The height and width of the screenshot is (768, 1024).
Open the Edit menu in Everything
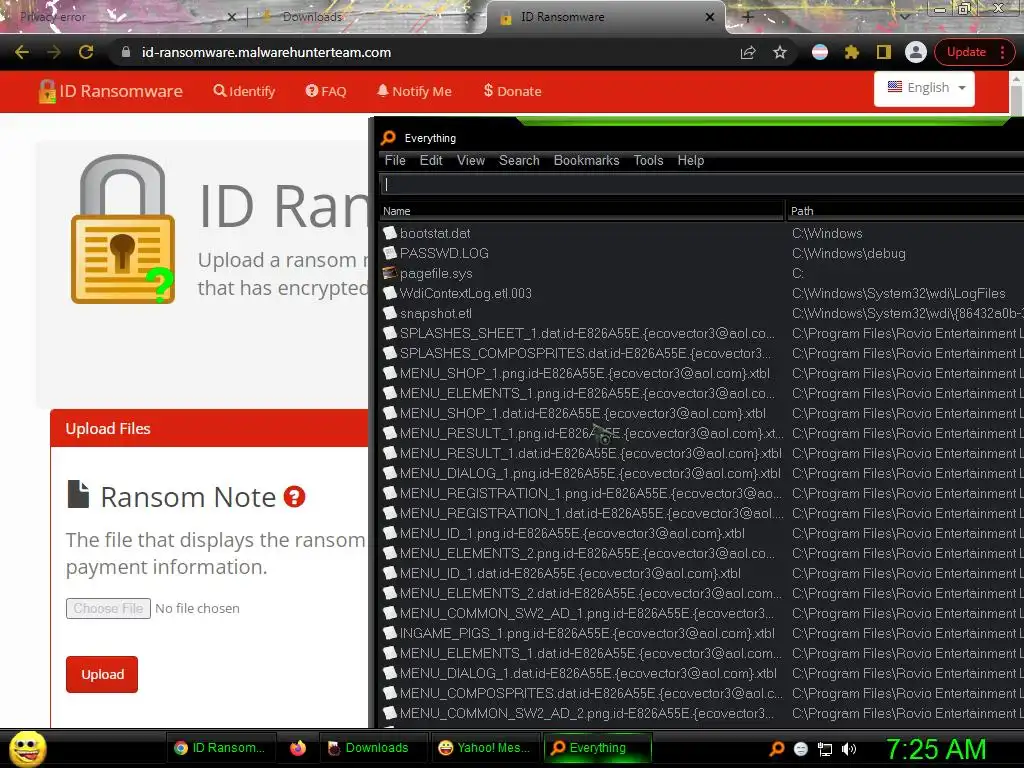click(431, 161)
